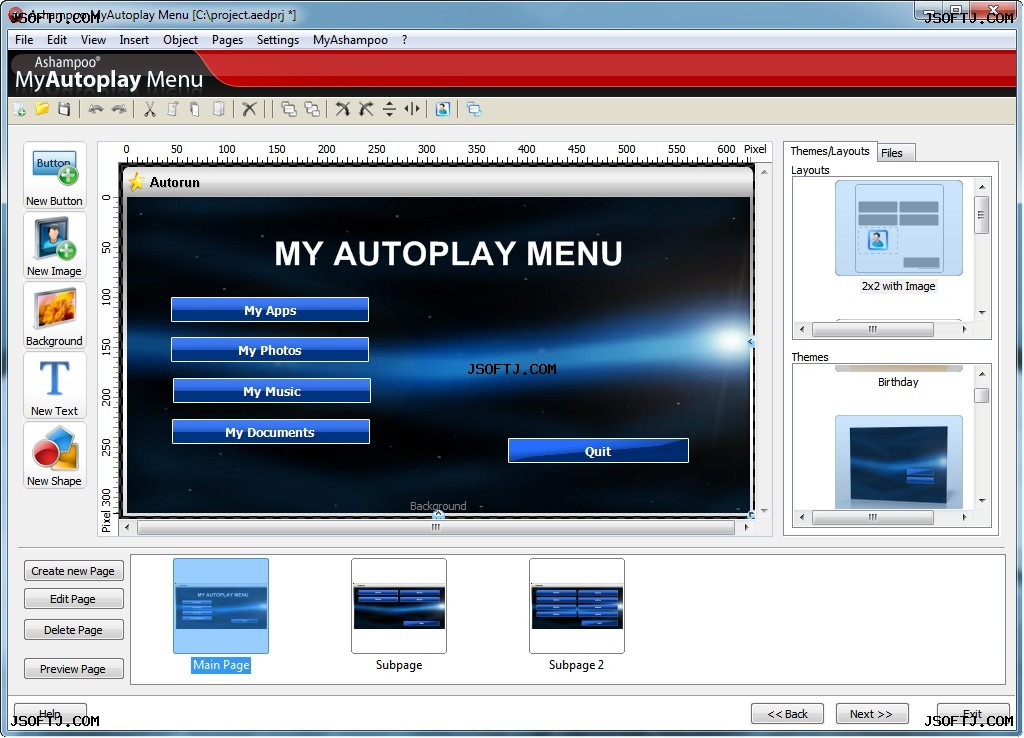Click the New project toolbar icon
This screenshot has height=738, width=1024.
[20, 109]
